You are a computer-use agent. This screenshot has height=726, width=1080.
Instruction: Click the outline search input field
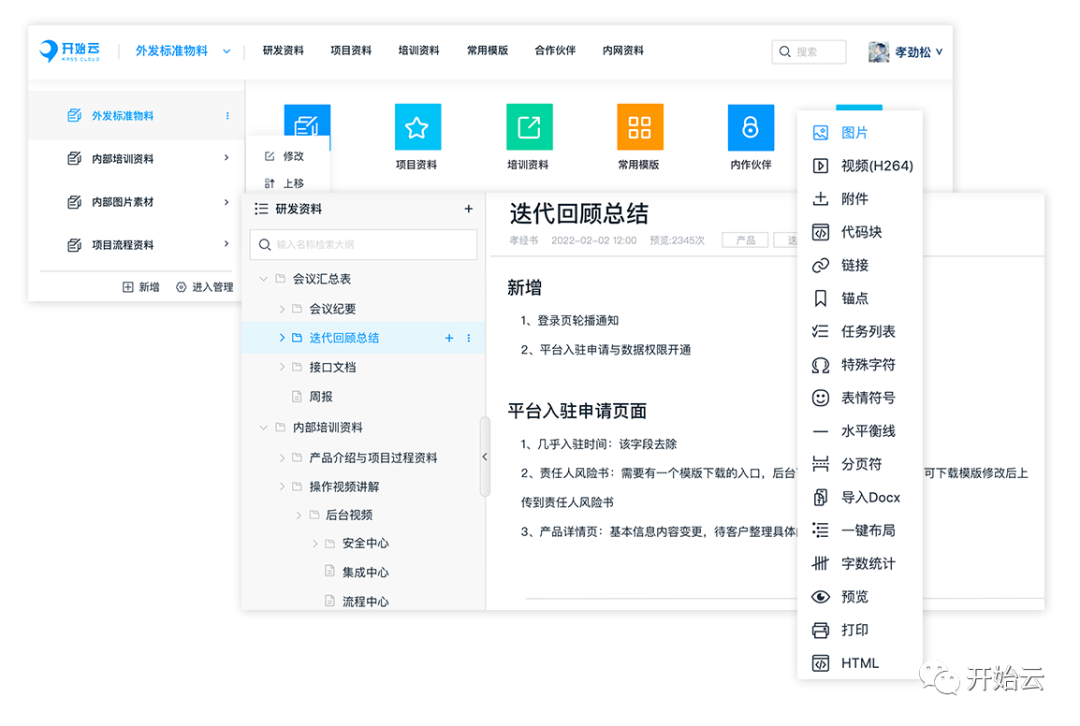click(x=363, y=244)
